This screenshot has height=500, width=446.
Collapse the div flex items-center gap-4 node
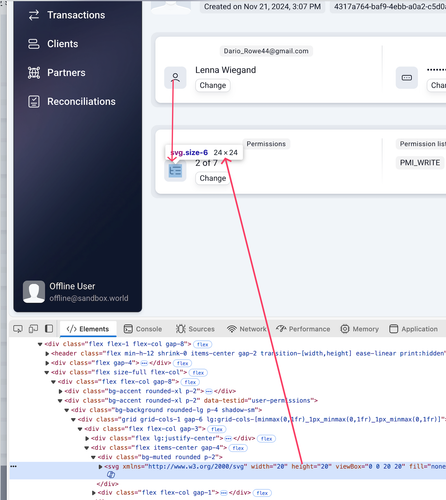tap(87, 448)
